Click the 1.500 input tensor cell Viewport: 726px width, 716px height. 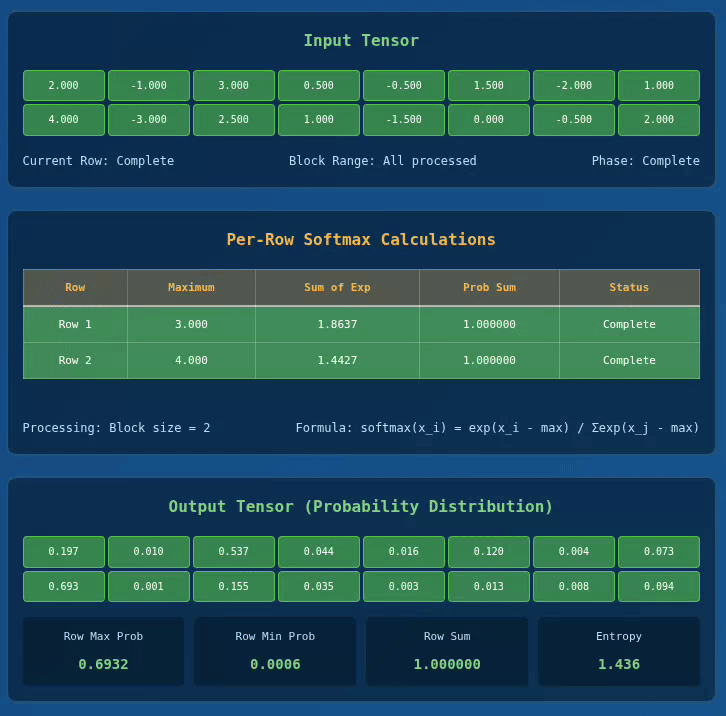(x=489, y=86)
